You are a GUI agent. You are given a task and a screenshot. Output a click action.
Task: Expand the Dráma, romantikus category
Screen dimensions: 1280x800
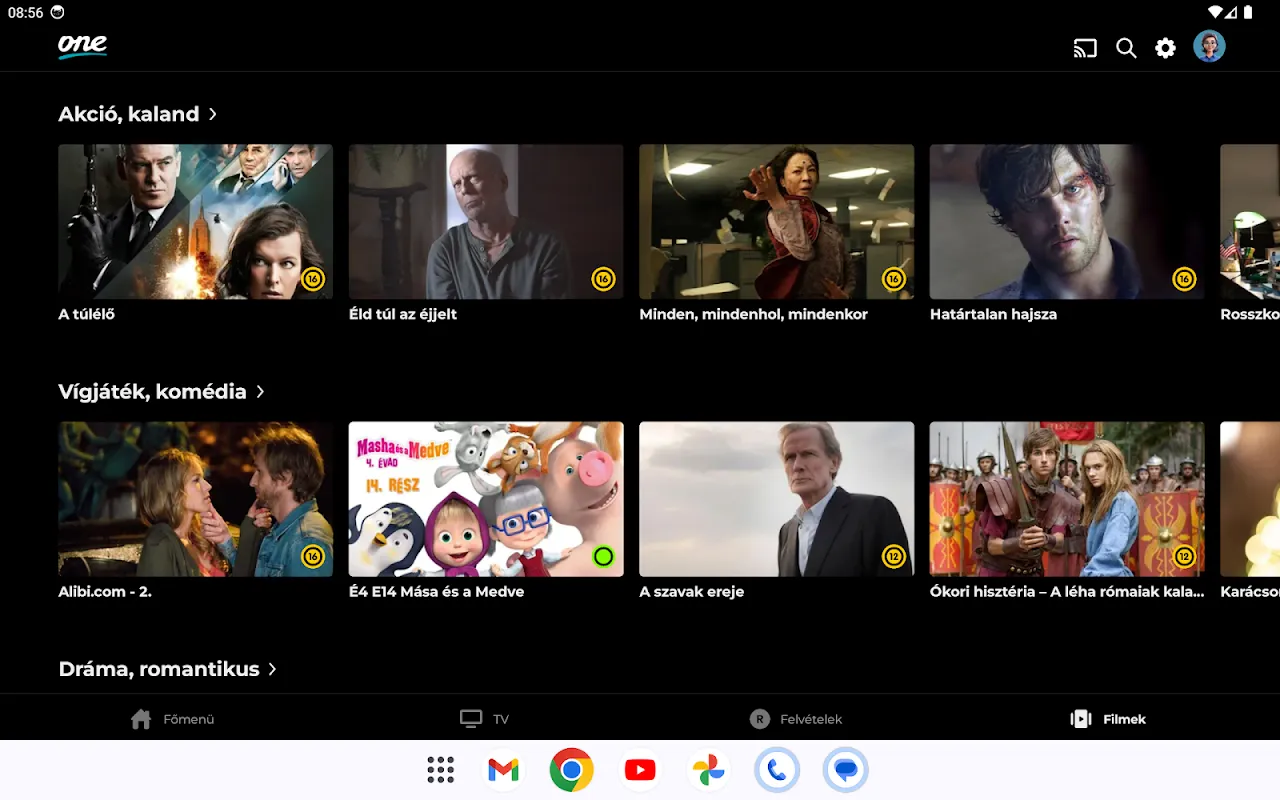(x=168, y=669)
